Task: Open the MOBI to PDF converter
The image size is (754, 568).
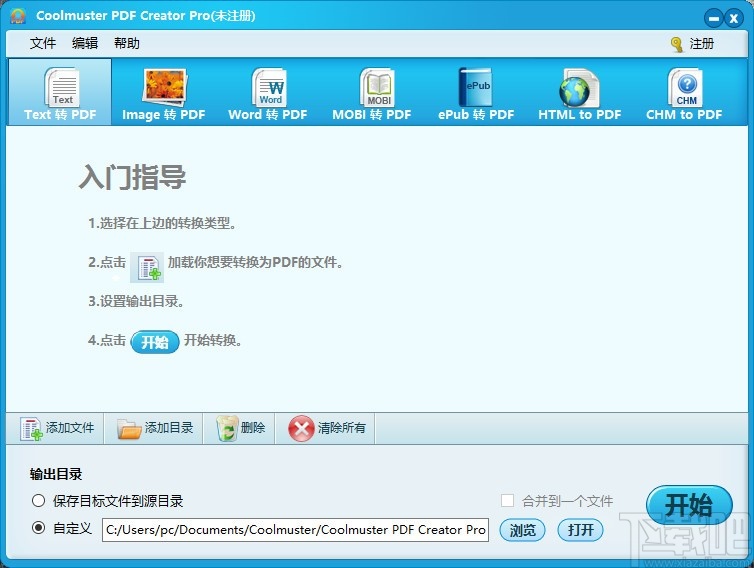Action: [x=372, y=92]
